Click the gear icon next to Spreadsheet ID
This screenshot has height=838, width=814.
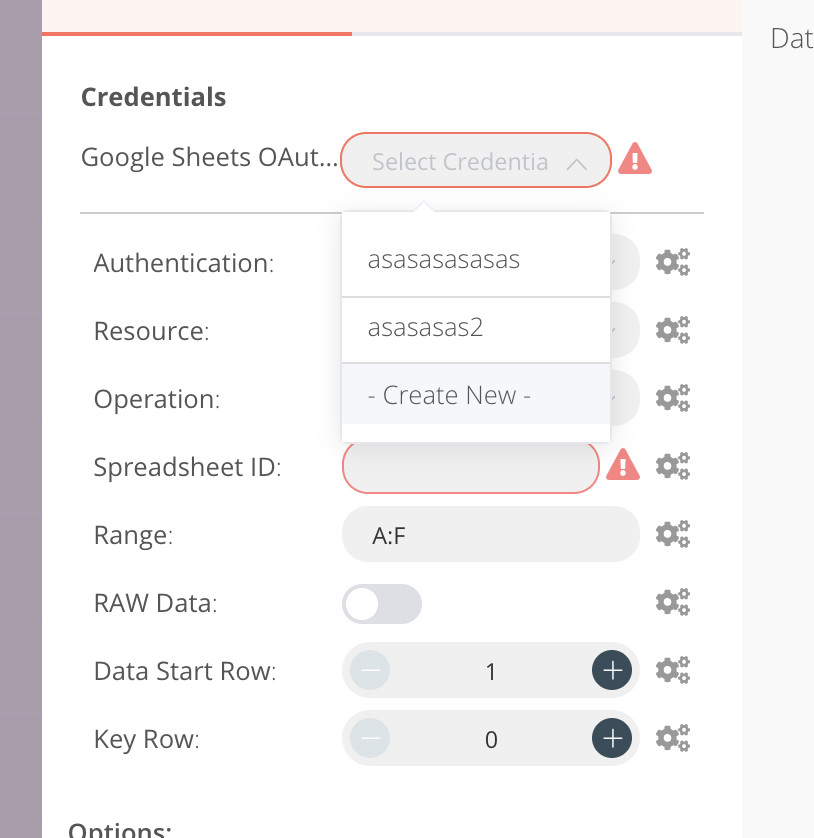pyautogui.click(x=672, y=465)
